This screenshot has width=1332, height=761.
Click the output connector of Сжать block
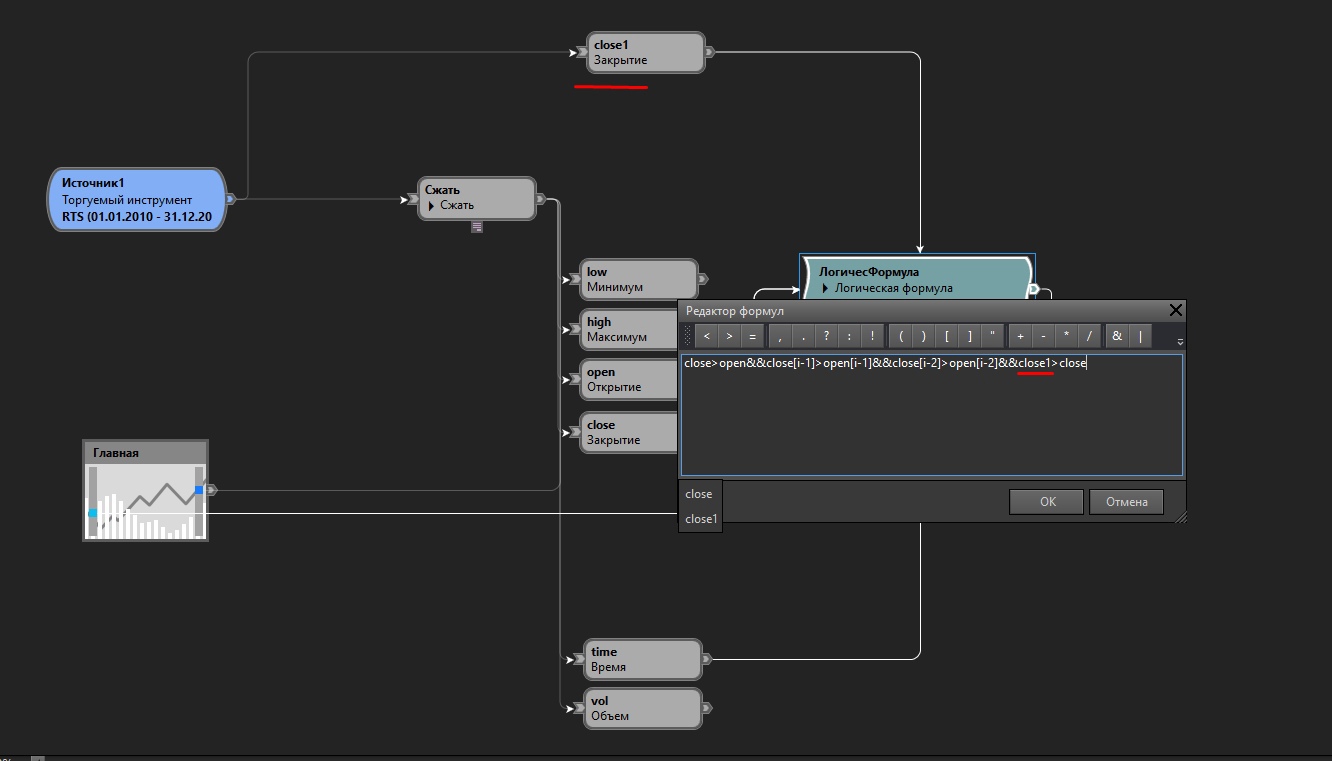[x=541, y=199]
